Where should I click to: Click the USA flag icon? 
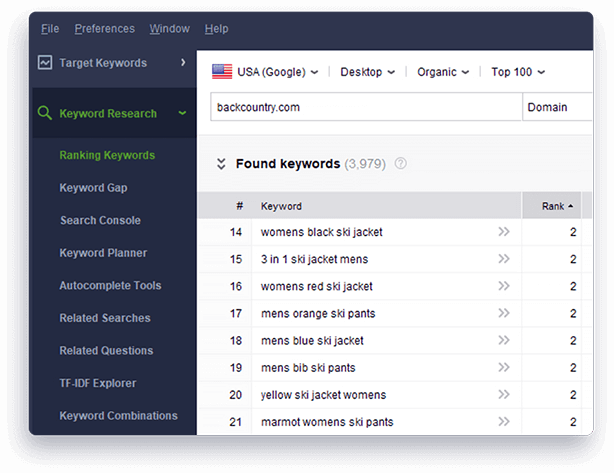click(x=222, y=72)
